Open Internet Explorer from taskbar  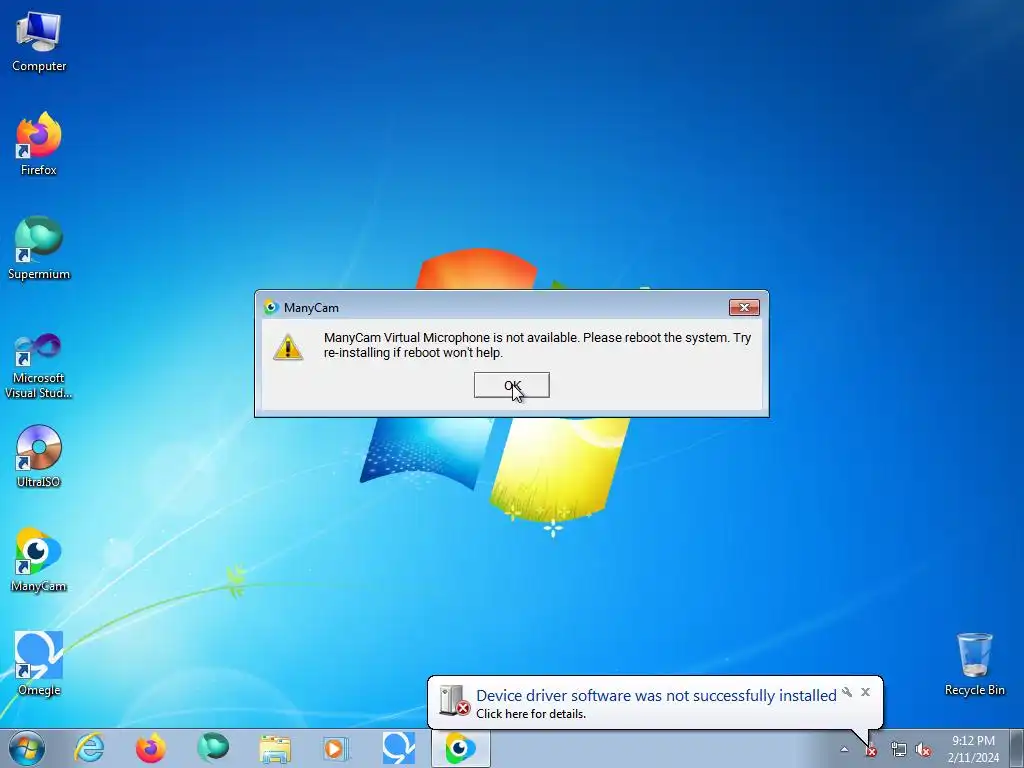pyautogui.click(x=89, y=748)
